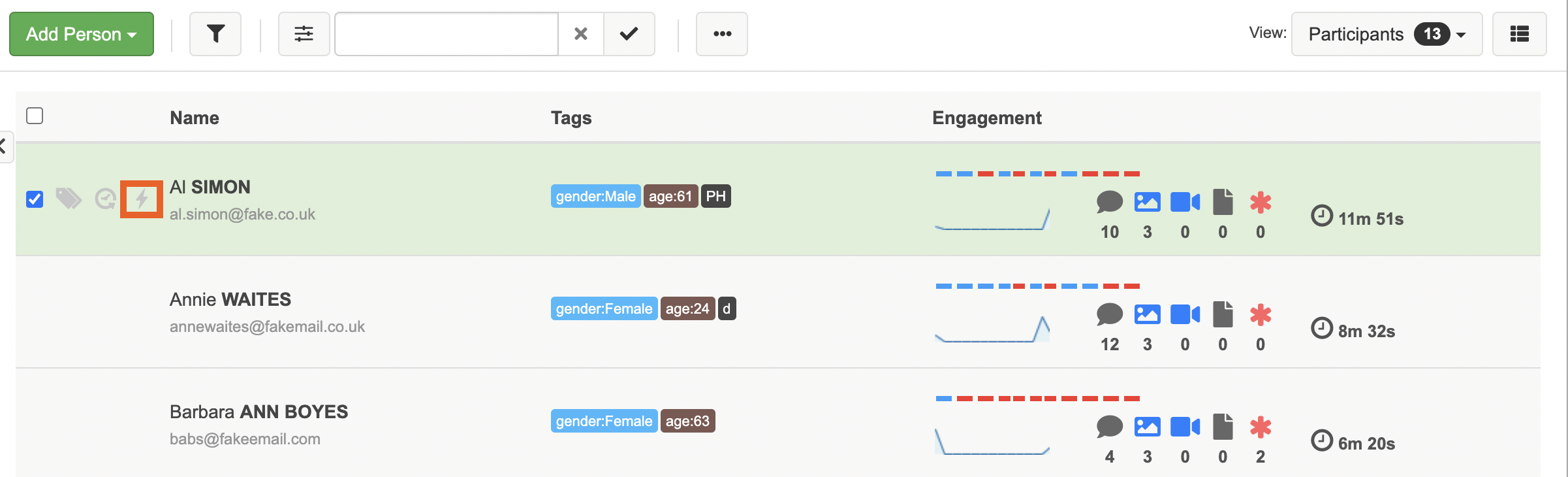
Task: Open the three-dots more options menu
Action: [x=722, y=34]
